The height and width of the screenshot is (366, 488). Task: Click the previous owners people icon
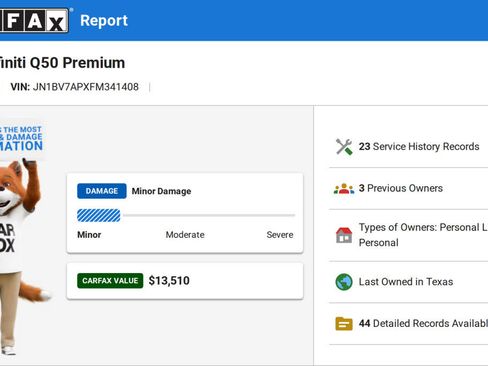click(x=344, y=189)
